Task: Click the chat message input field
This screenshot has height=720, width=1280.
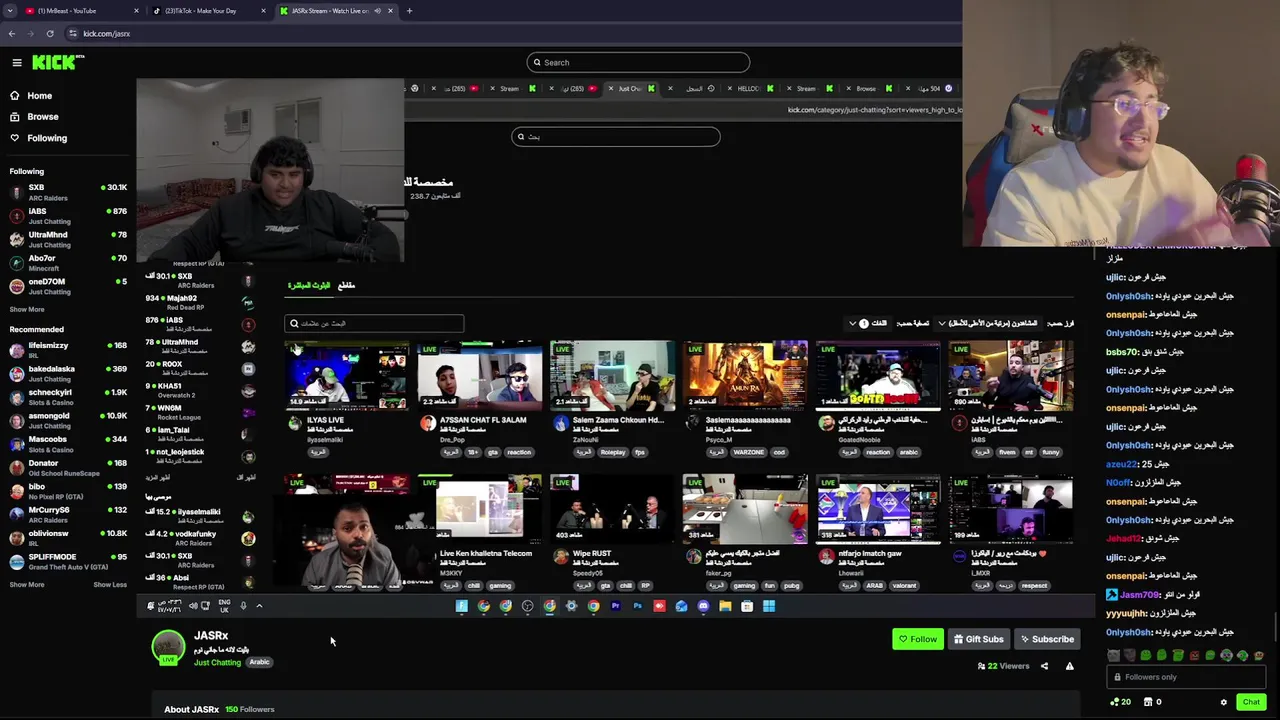Action: [x=1185, y=677]
